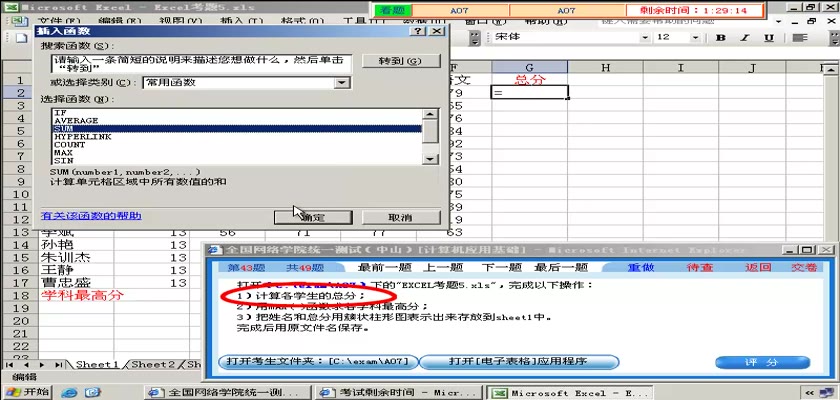
Task: Select AVERAGE in the function list
Action: point(236,121)
